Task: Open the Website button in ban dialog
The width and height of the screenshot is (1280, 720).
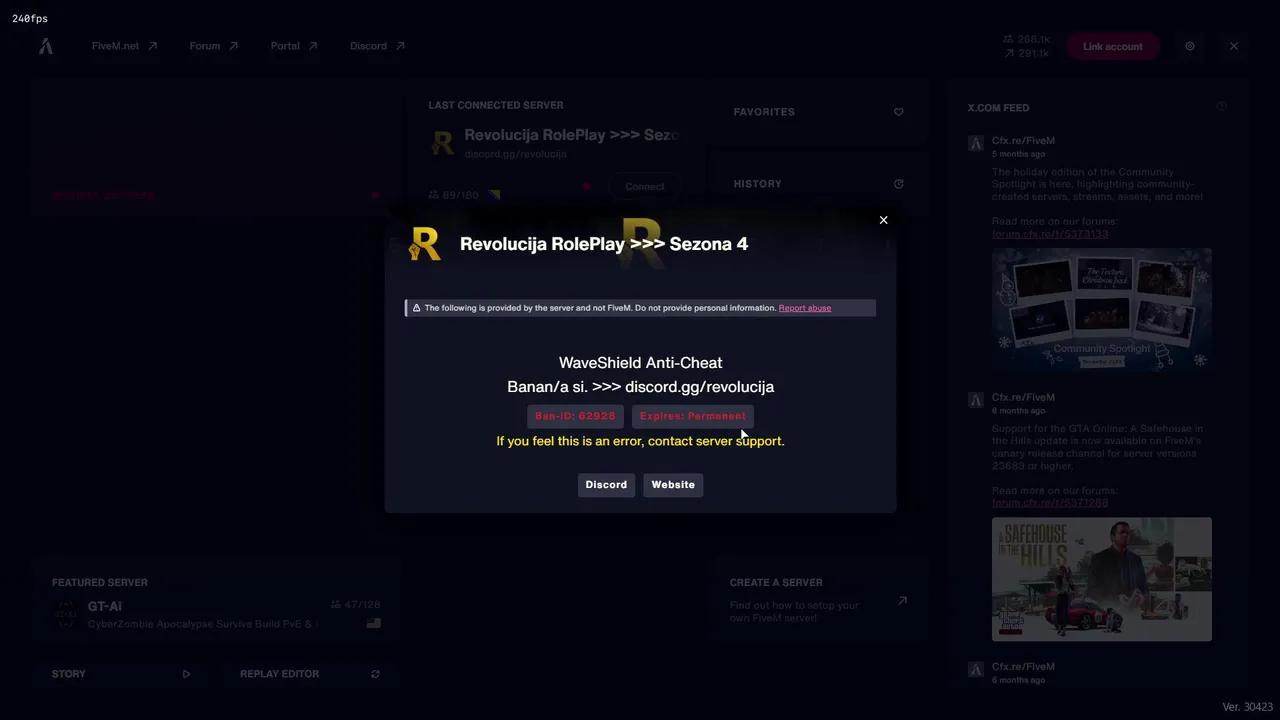Action: [x=673, y=485]
